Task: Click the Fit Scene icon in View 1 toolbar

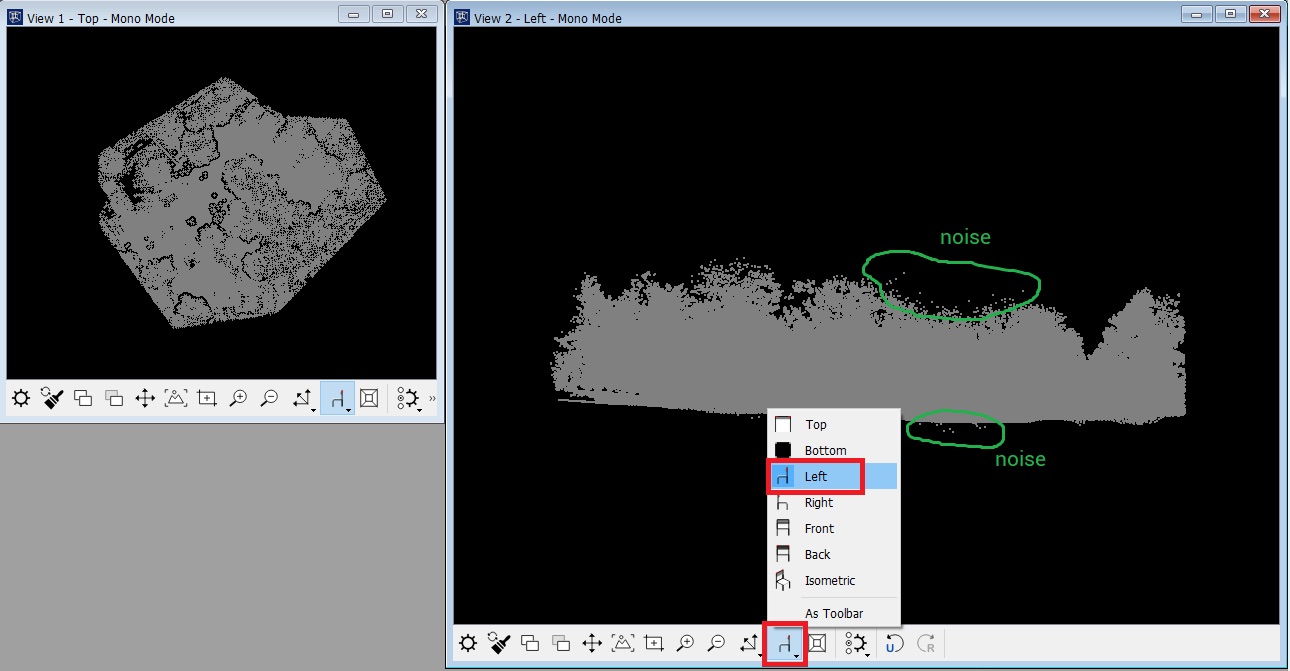Action: coord(175,398)
